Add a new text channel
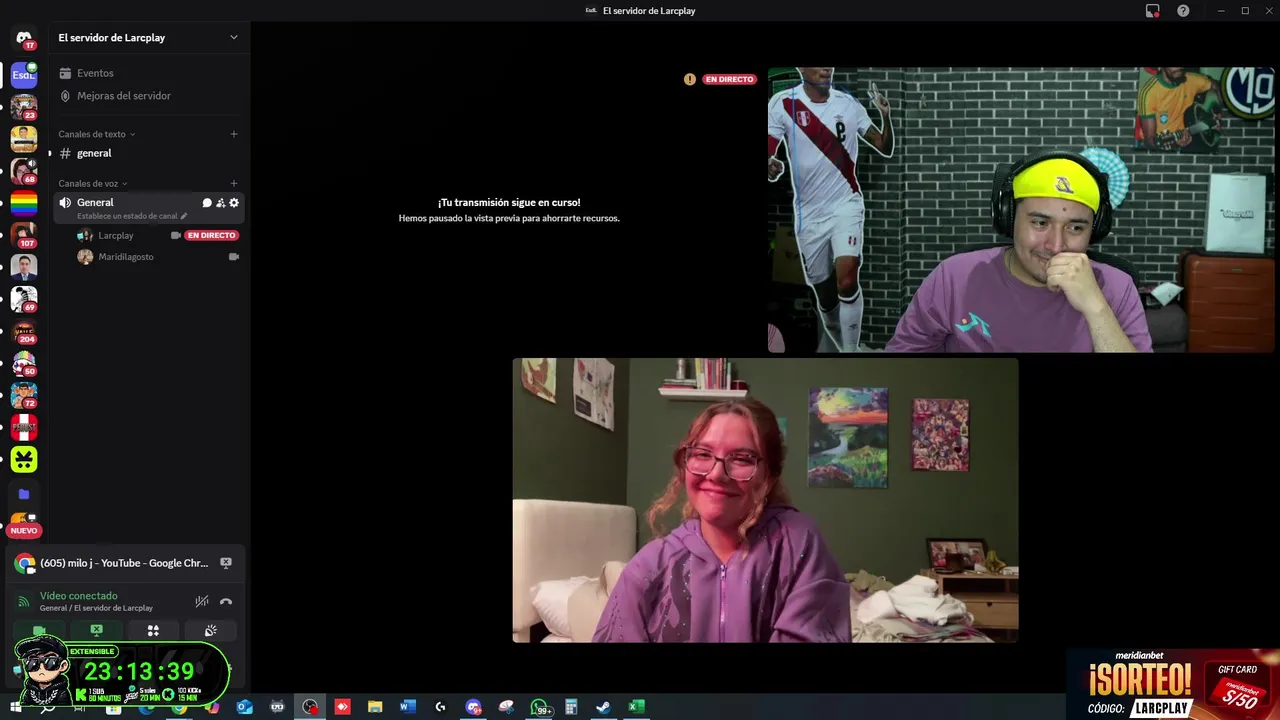 coord(234,134)
